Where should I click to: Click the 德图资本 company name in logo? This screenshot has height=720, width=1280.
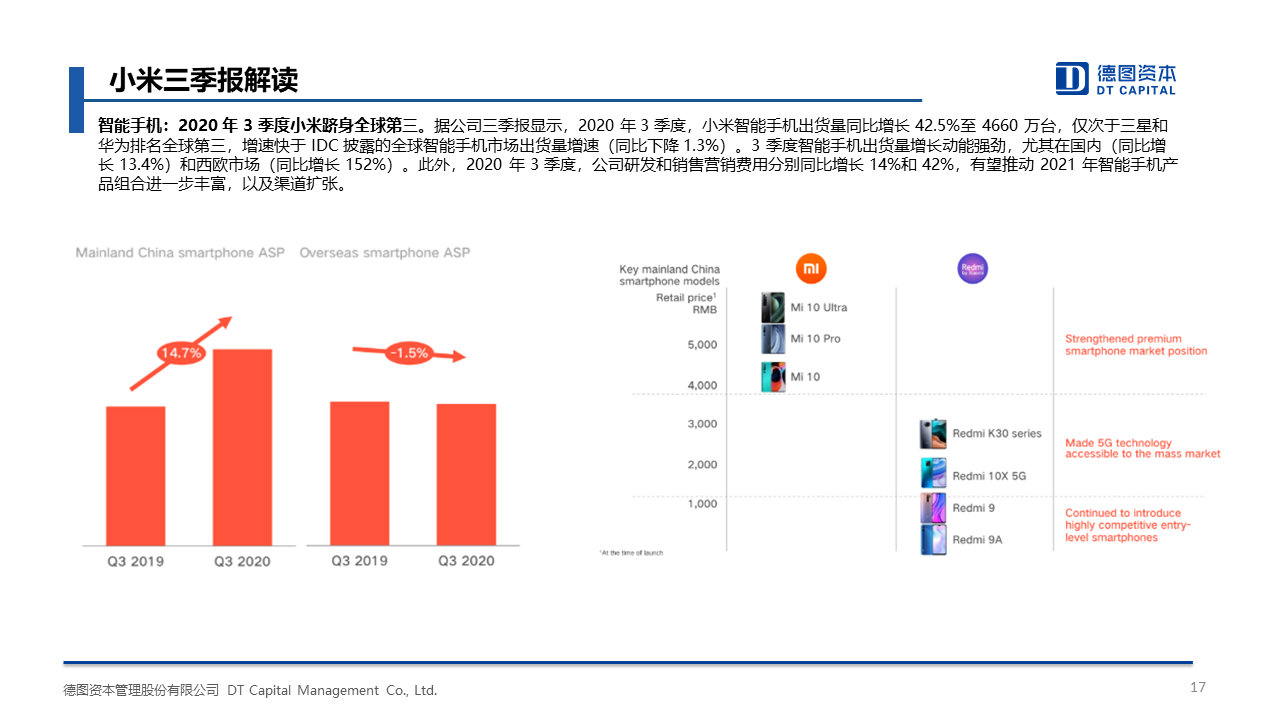[x=1136, y=73]
